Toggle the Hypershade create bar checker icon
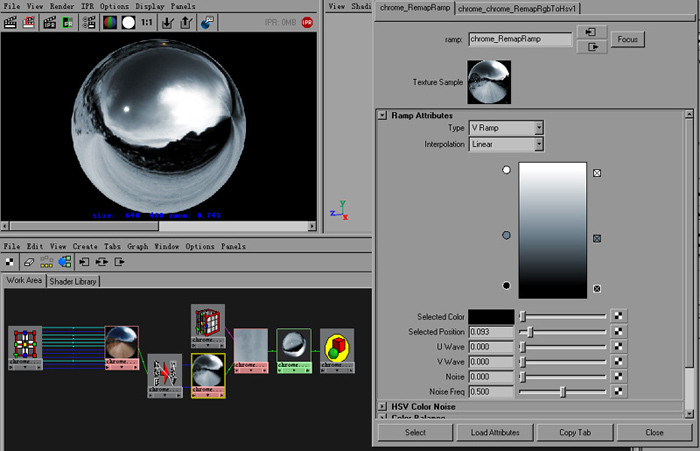 (x=9, y=262)
